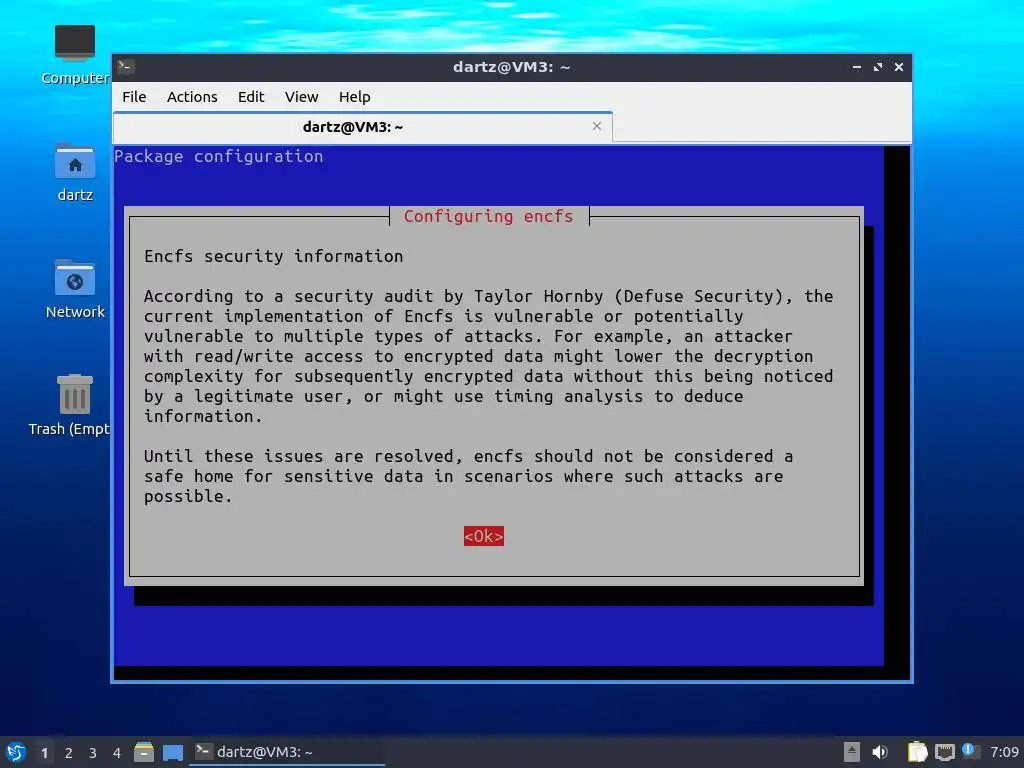Open the volume control tray icon

(x=880, y=752)
